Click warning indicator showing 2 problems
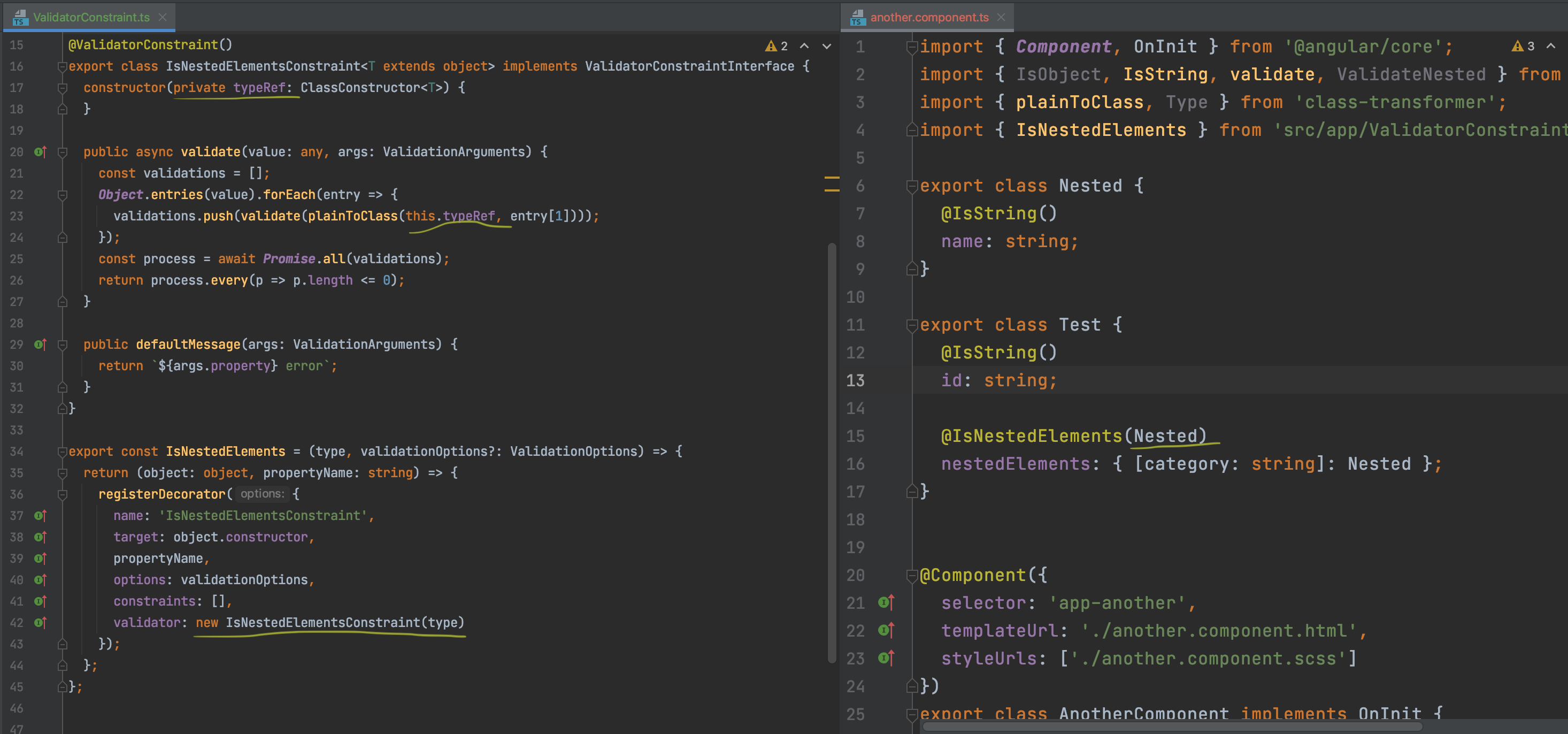 pyautogui.click(x=776, y=47)
